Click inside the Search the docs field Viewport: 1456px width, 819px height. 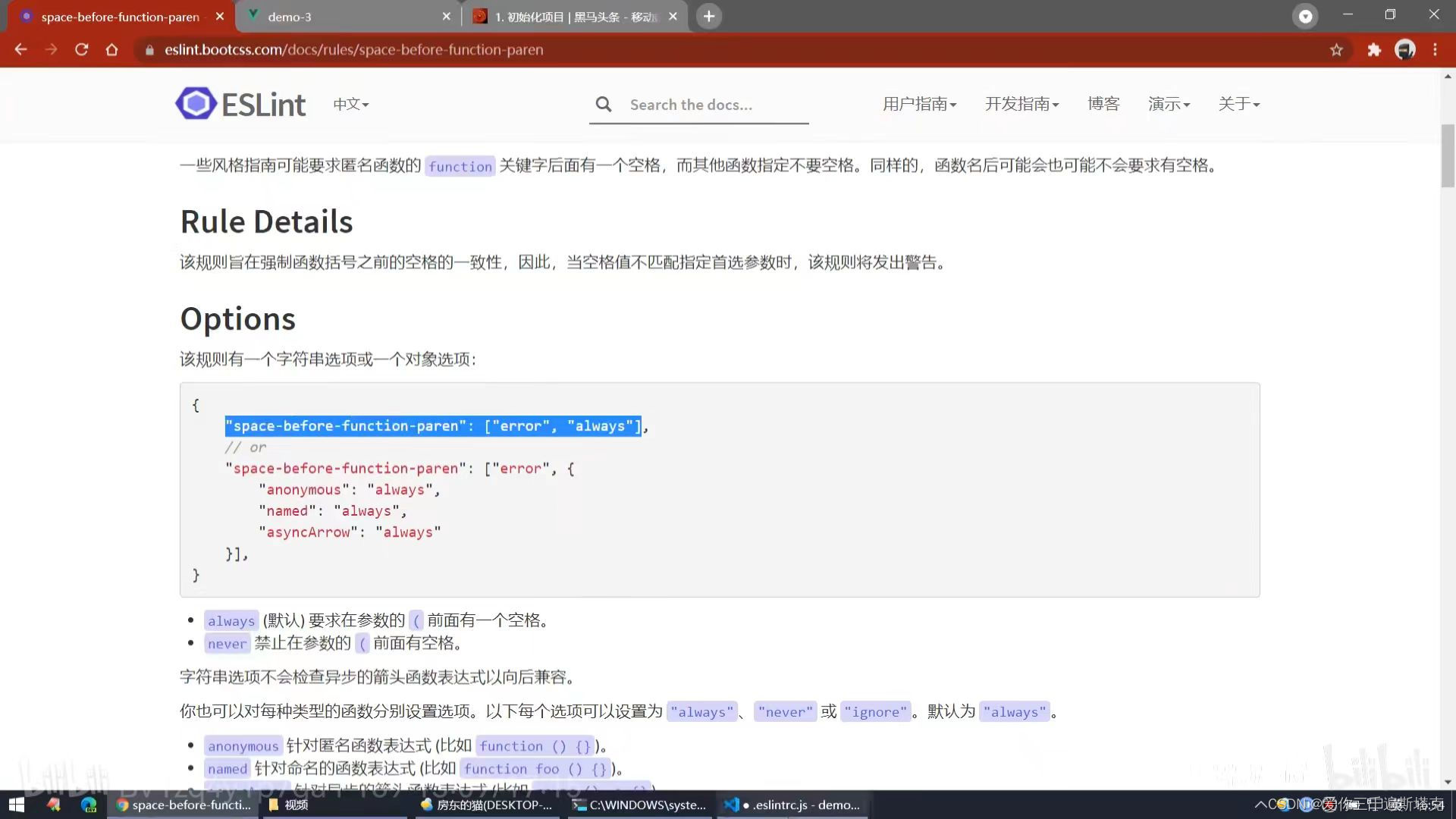[x=713, y=104]
